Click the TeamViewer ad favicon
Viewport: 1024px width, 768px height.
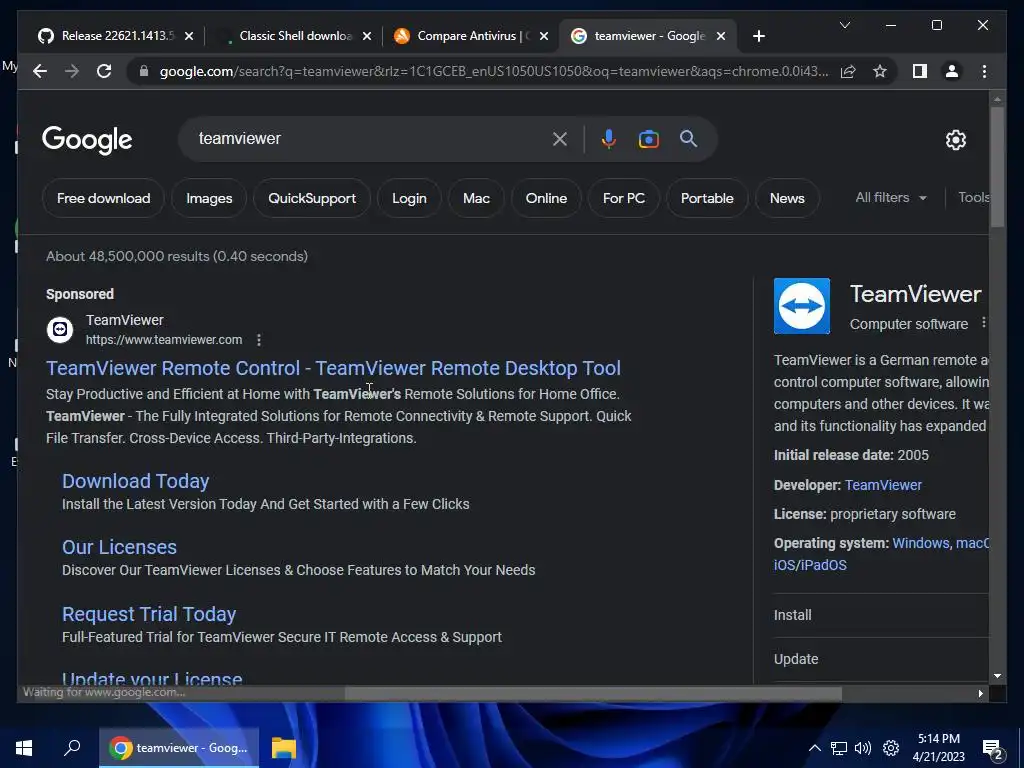coord(60,330)
